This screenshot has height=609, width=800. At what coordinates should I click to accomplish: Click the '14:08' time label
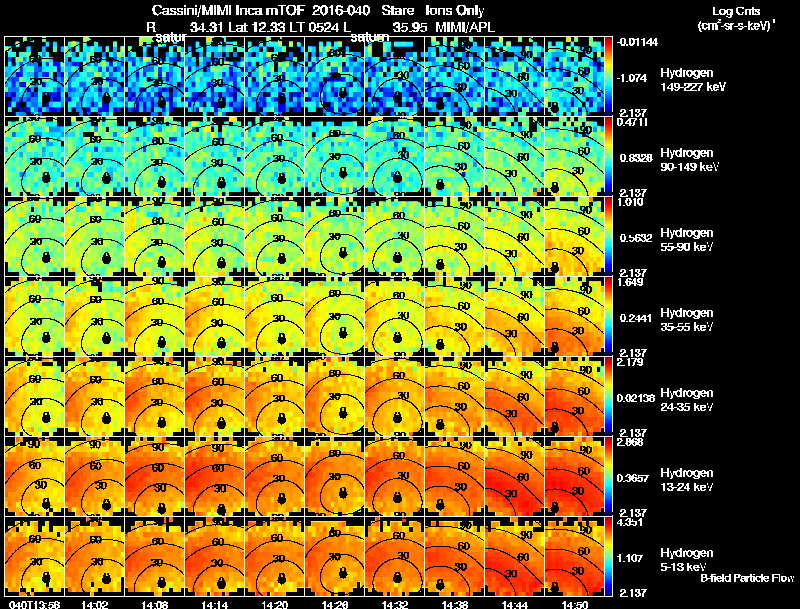(155, 605)
